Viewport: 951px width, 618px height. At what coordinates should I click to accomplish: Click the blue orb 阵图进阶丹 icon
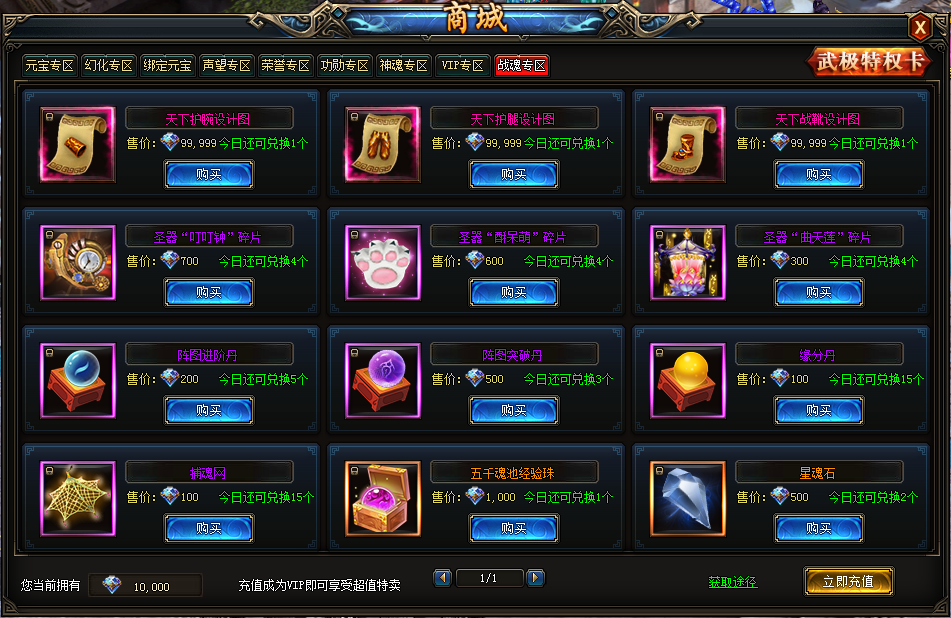tap(78, 380)
